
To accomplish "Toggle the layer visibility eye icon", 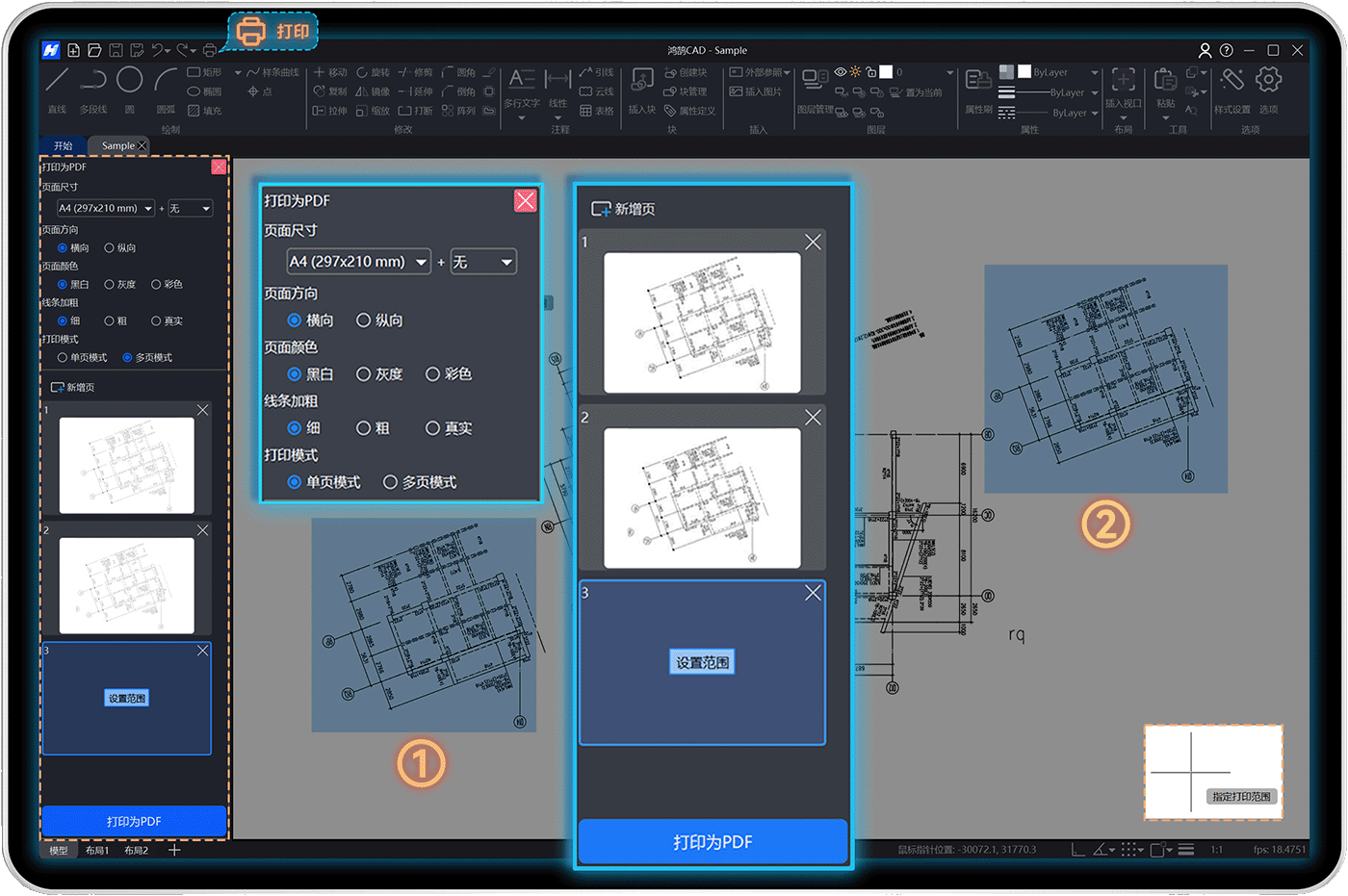I will 841,72.
